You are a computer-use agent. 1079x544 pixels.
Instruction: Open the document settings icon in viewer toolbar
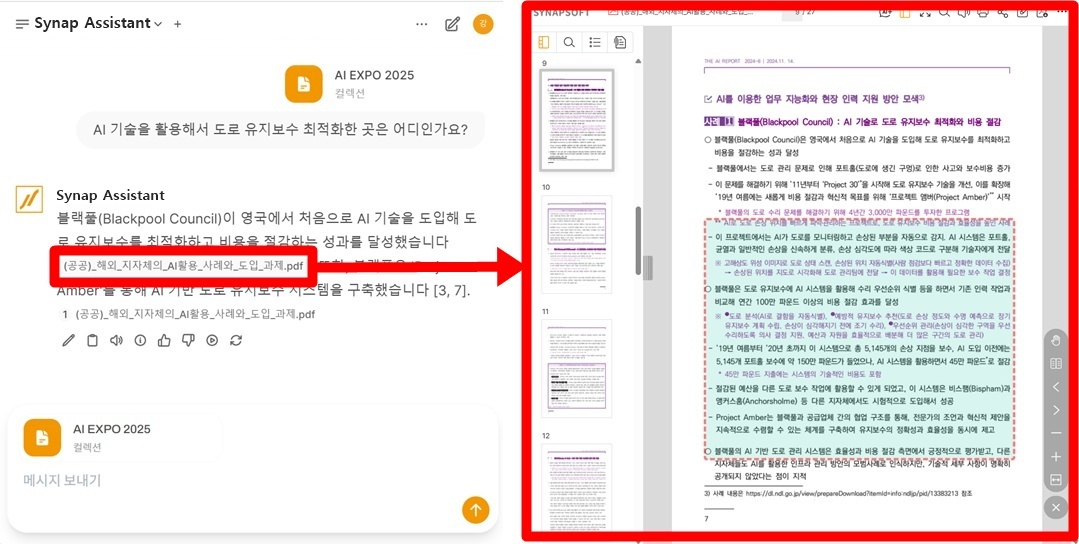(x=1042, y=12)
